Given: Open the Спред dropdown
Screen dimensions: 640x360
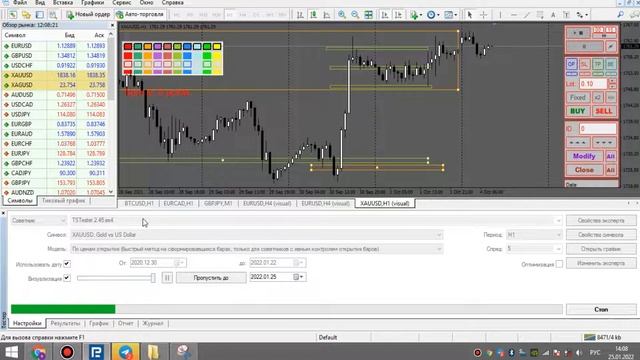Looking at the screenshot, I should click(x=534, y=249).
